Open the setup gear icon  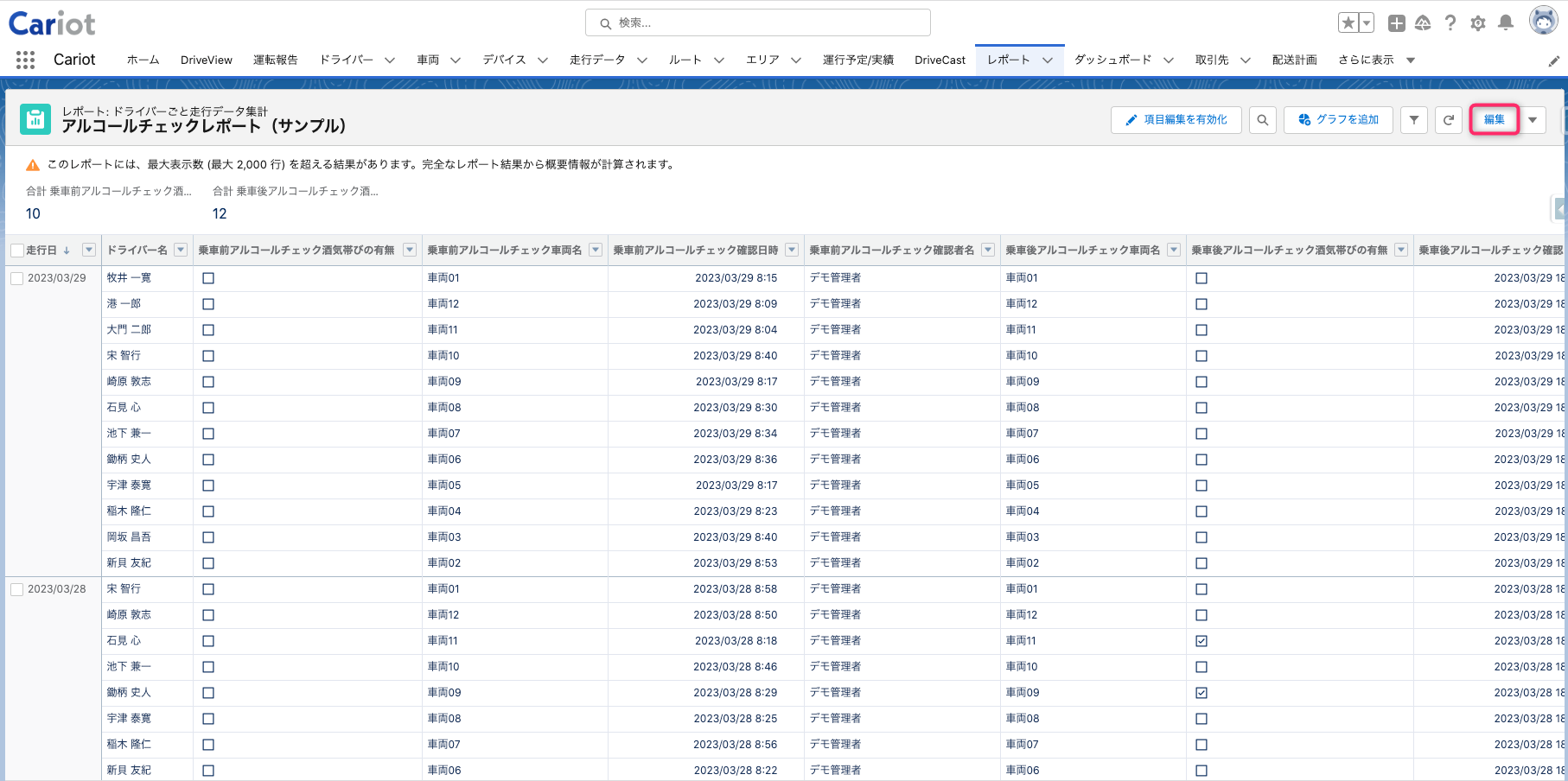(1478, 23)
